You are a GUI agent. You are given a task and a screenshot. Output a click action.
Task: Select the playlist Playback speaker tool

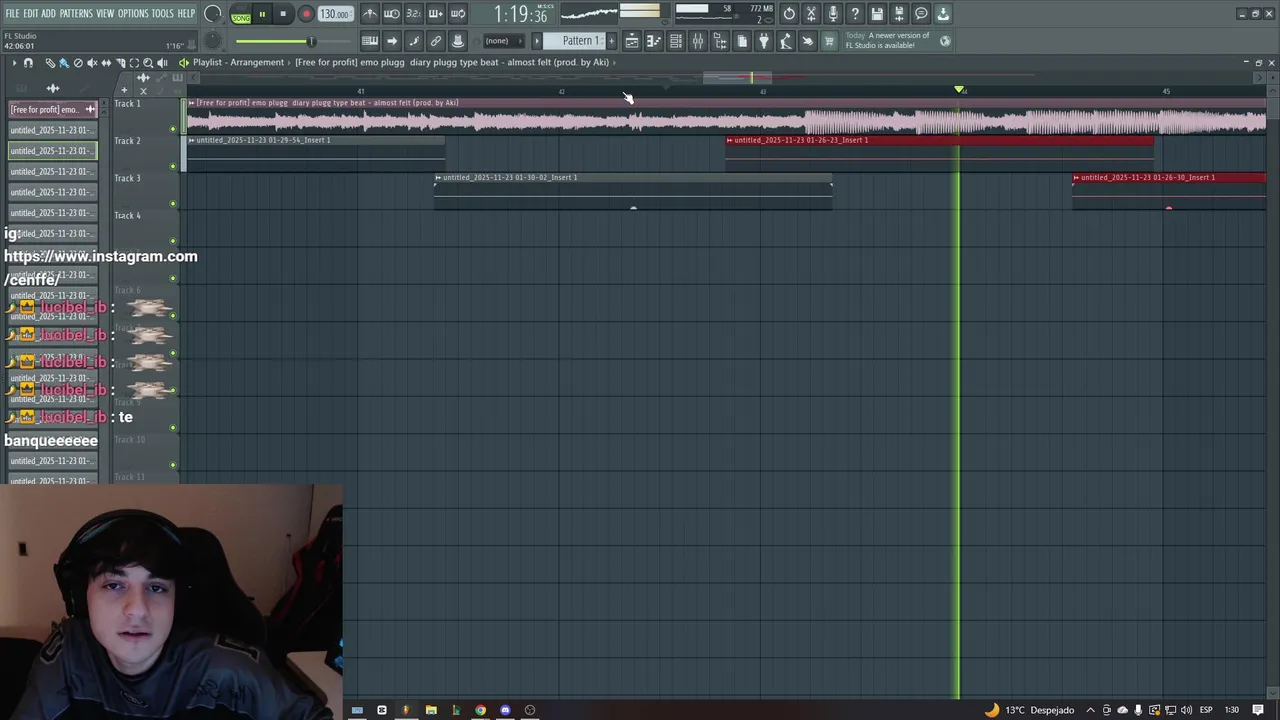(162, 63)
